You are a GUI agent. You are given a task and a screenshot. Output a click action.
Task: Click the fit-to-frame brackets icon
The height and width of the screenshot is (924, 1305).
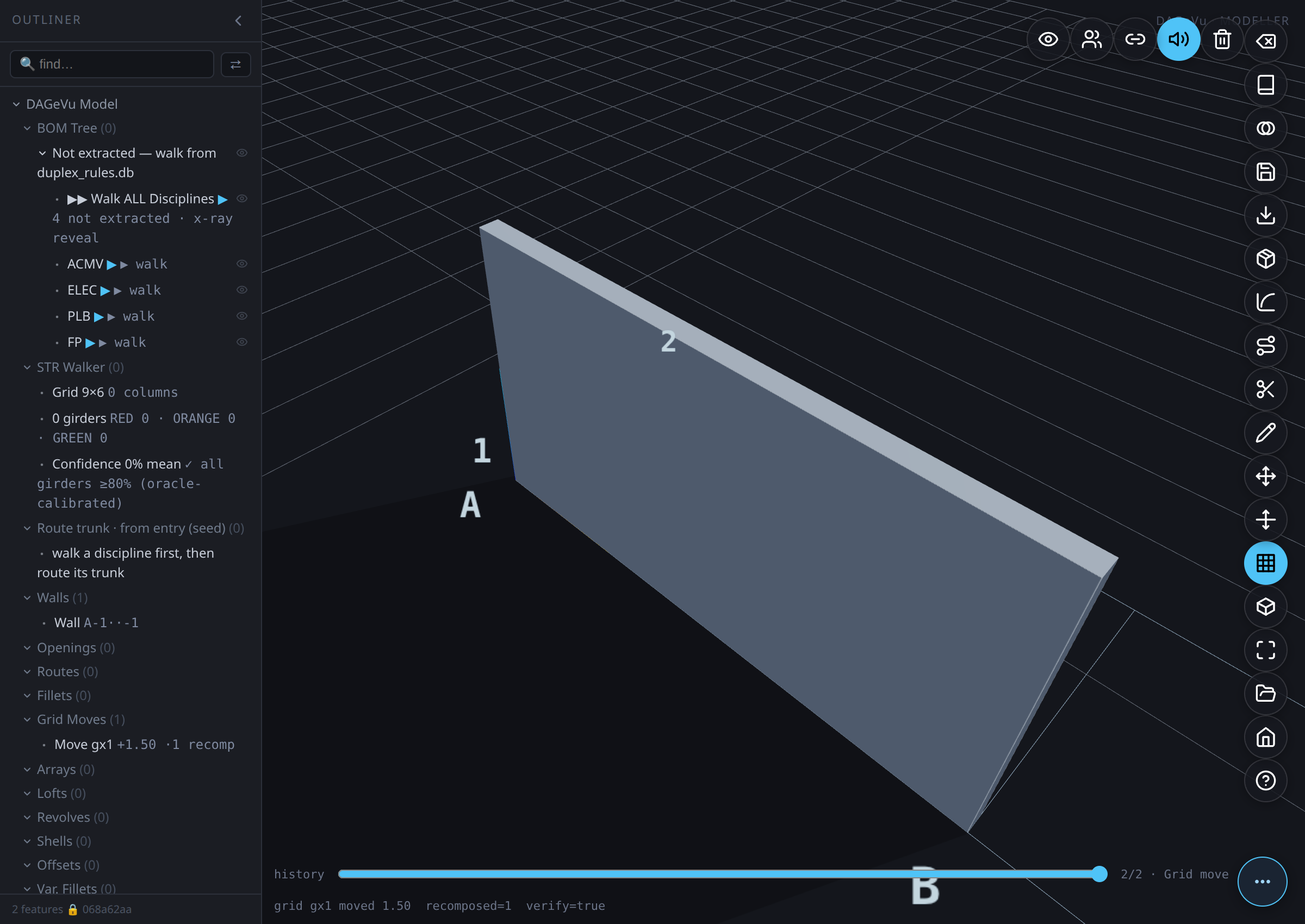point(1265,650)
